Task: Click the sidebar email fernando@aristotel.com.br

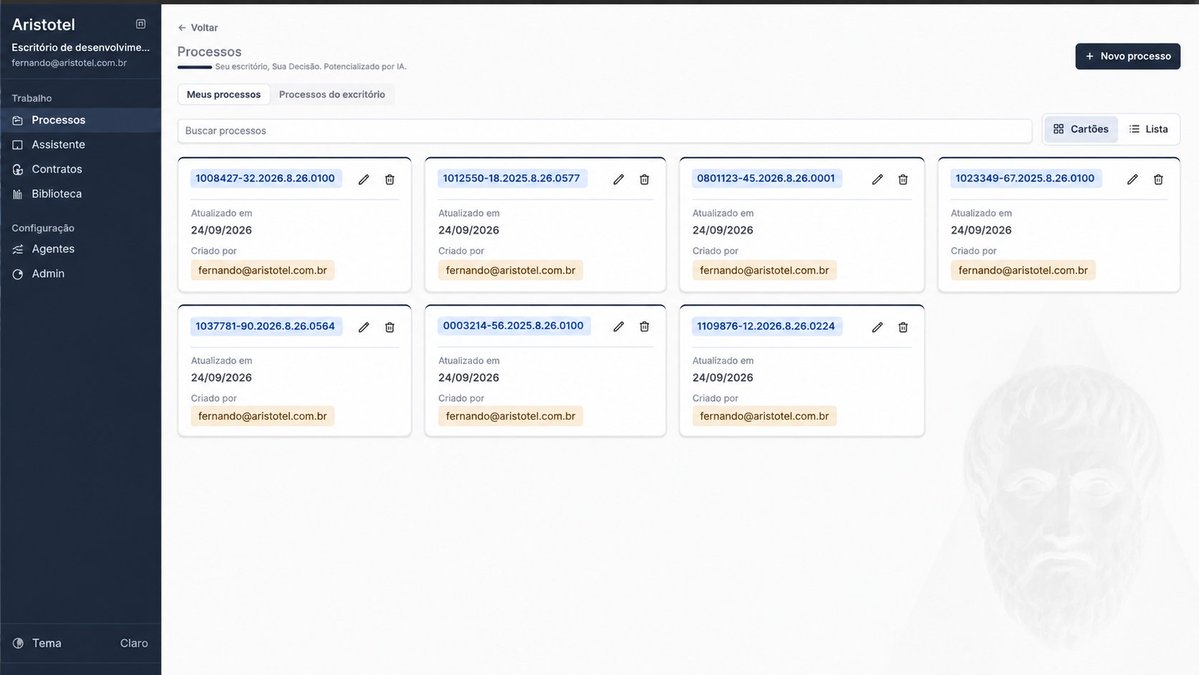Action: tap(69, 63)
